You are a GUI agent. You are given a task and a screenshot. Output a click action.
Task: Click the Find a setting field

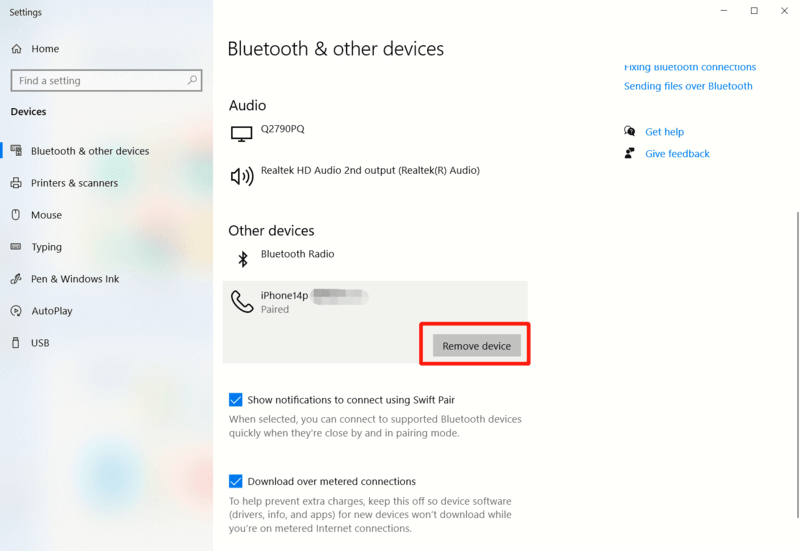[x=106, y=81]
